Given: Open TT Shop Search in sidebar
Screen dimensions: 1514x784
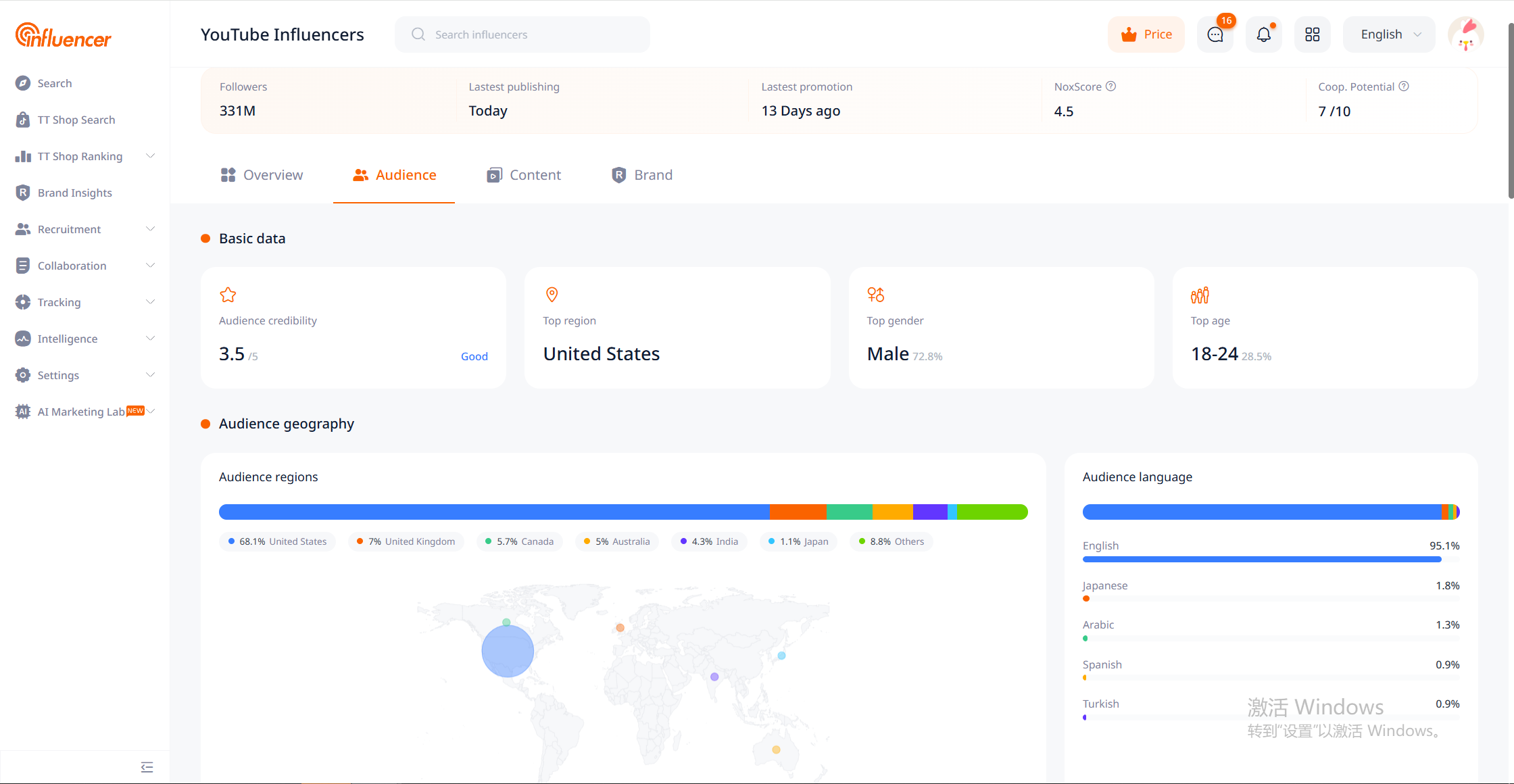Looking at the screenshot, I should coord(76,120).
